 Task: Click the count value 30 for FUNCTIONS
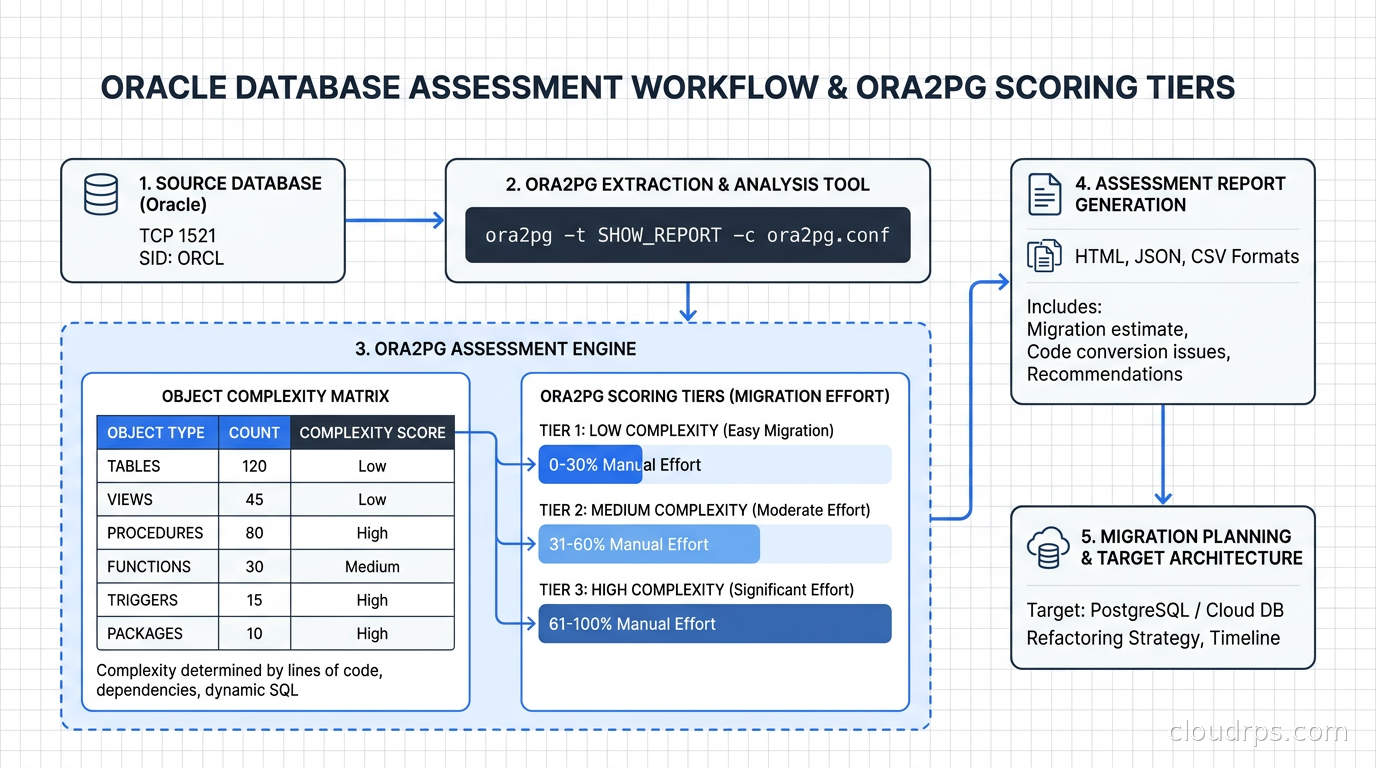coord(255,566)
